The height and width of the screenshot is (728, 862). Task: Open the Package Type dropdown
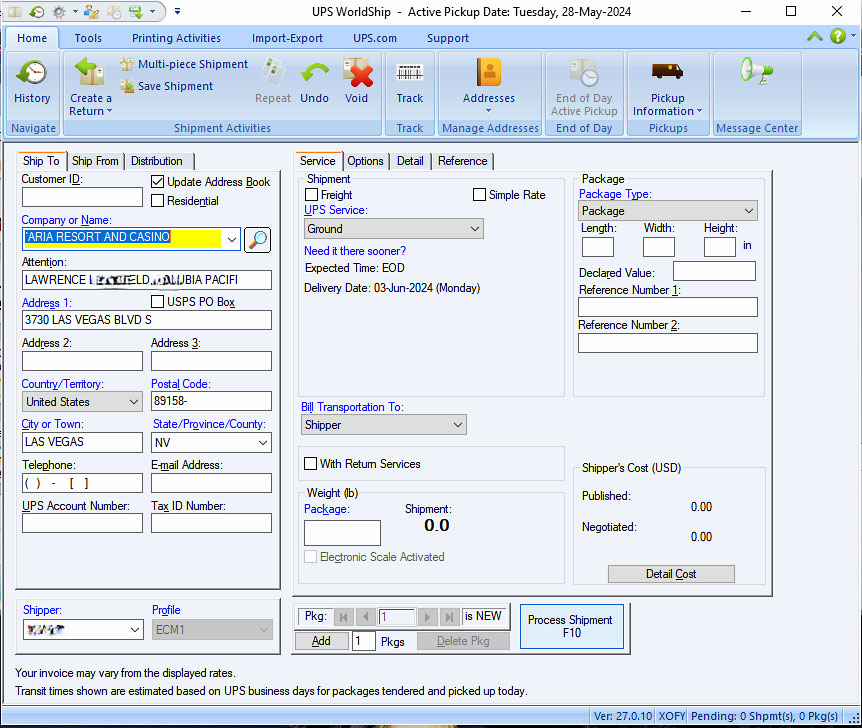click(x=667, y=211)
